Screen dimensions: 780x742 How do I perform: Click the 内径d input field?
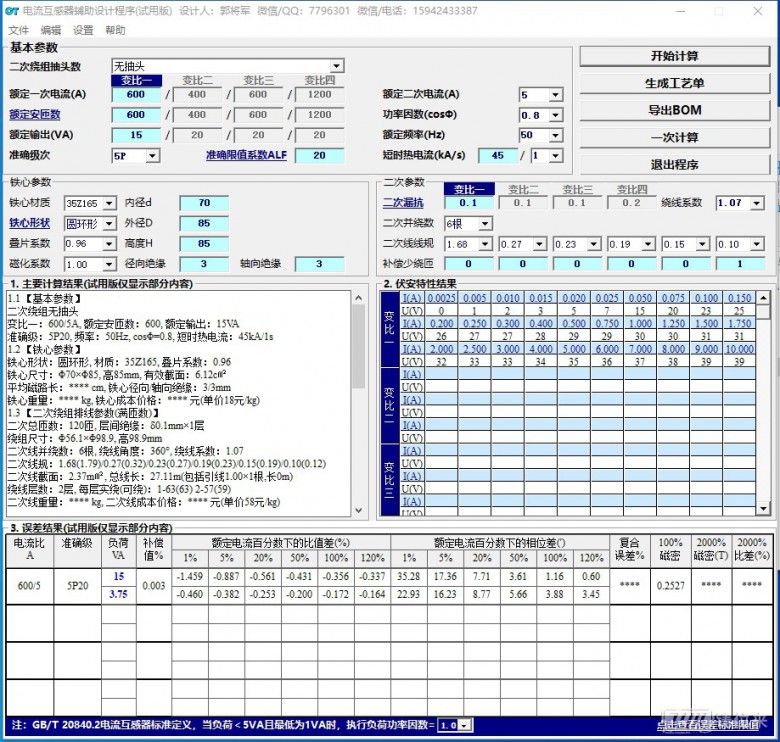click(x=204, y=204)
